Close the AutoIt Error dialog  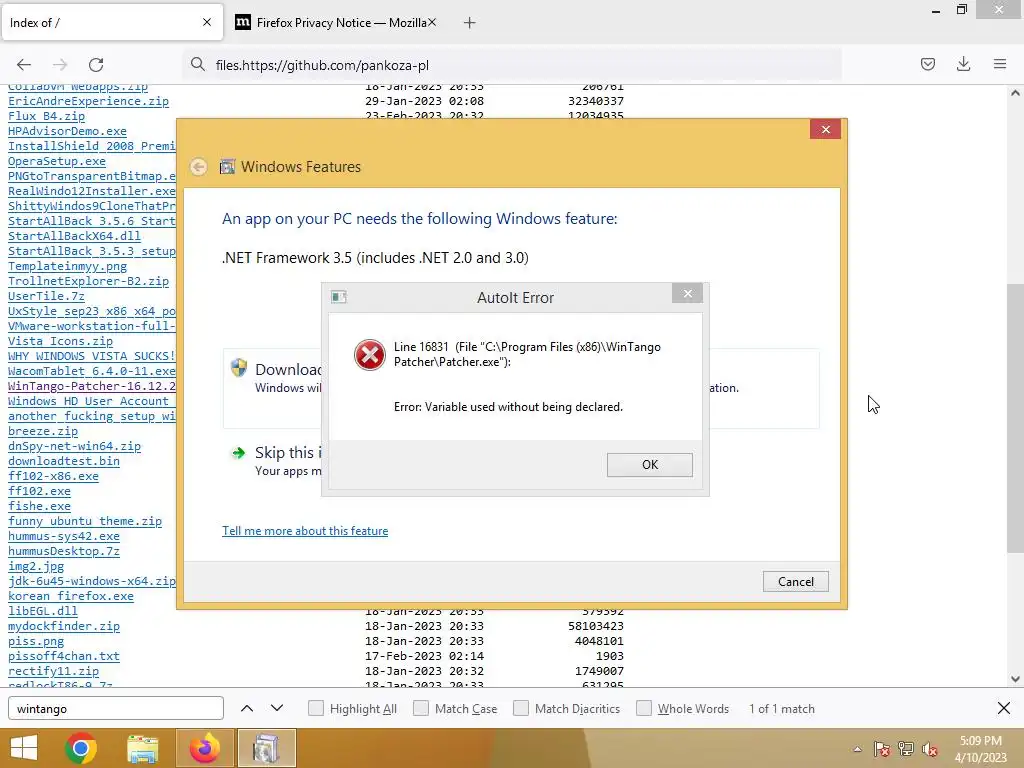pos(687,294)
